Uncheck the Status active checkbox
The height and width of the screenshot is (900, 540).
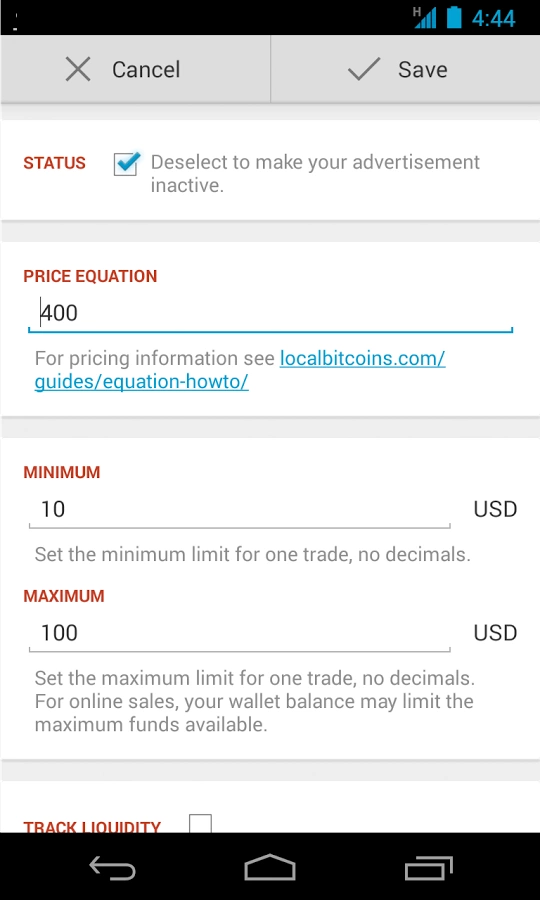tap(126, 164)
